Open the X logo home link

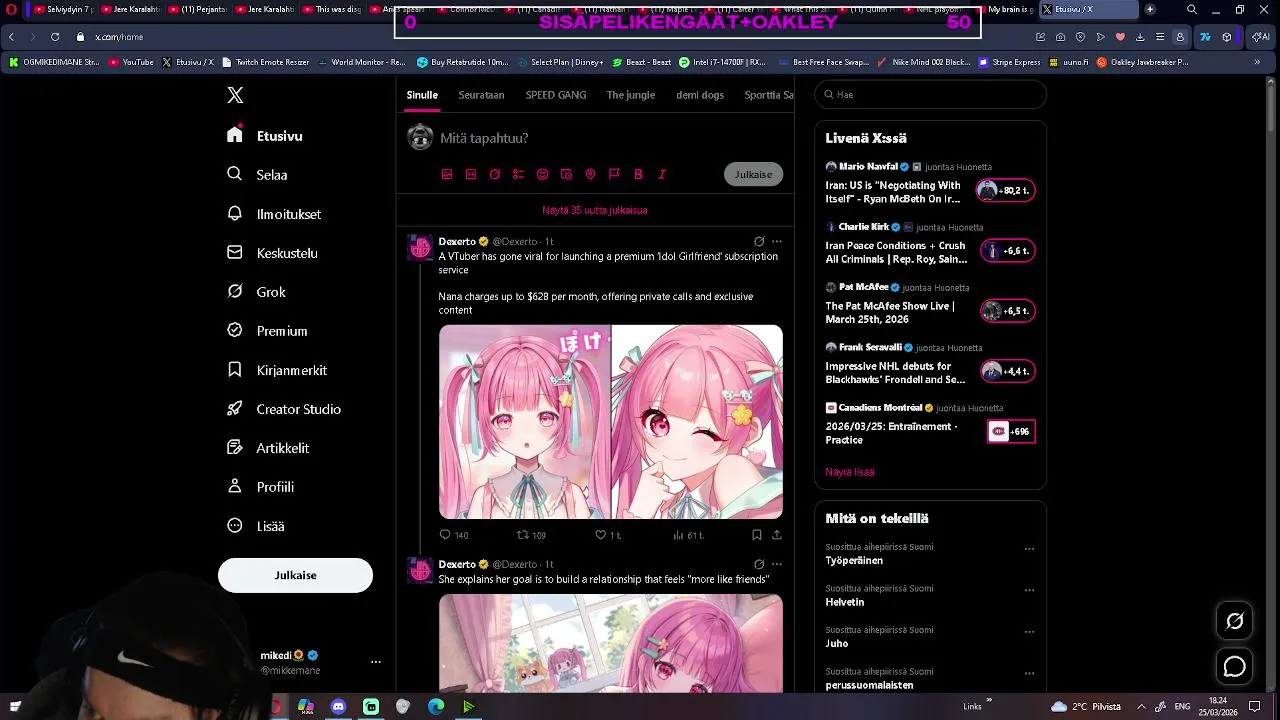[235, 95]
